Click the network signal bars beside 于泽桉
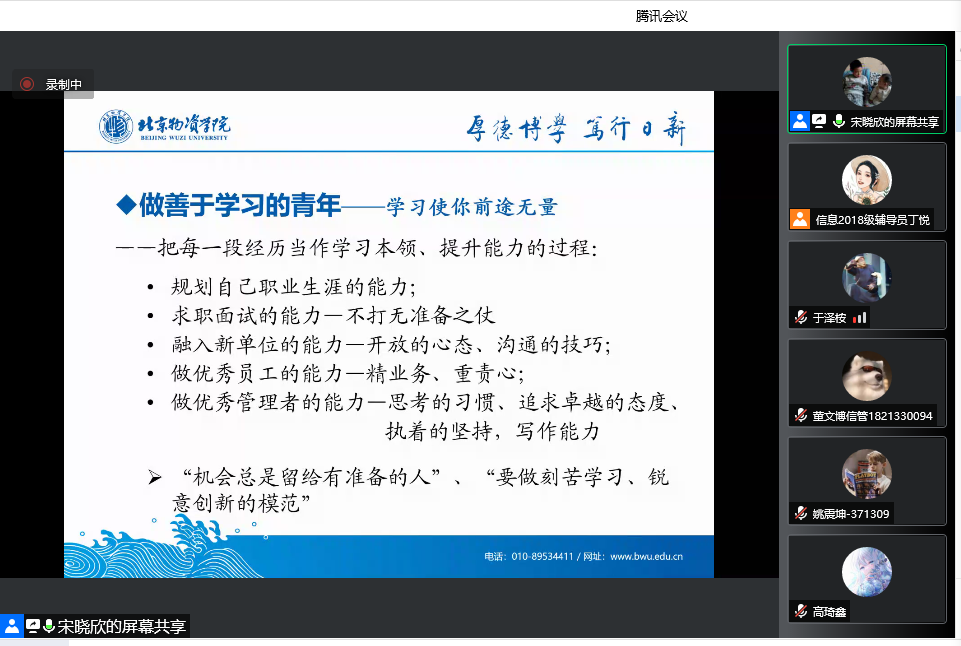This screenshot has width=961, height=646. (x=860, y=318)
